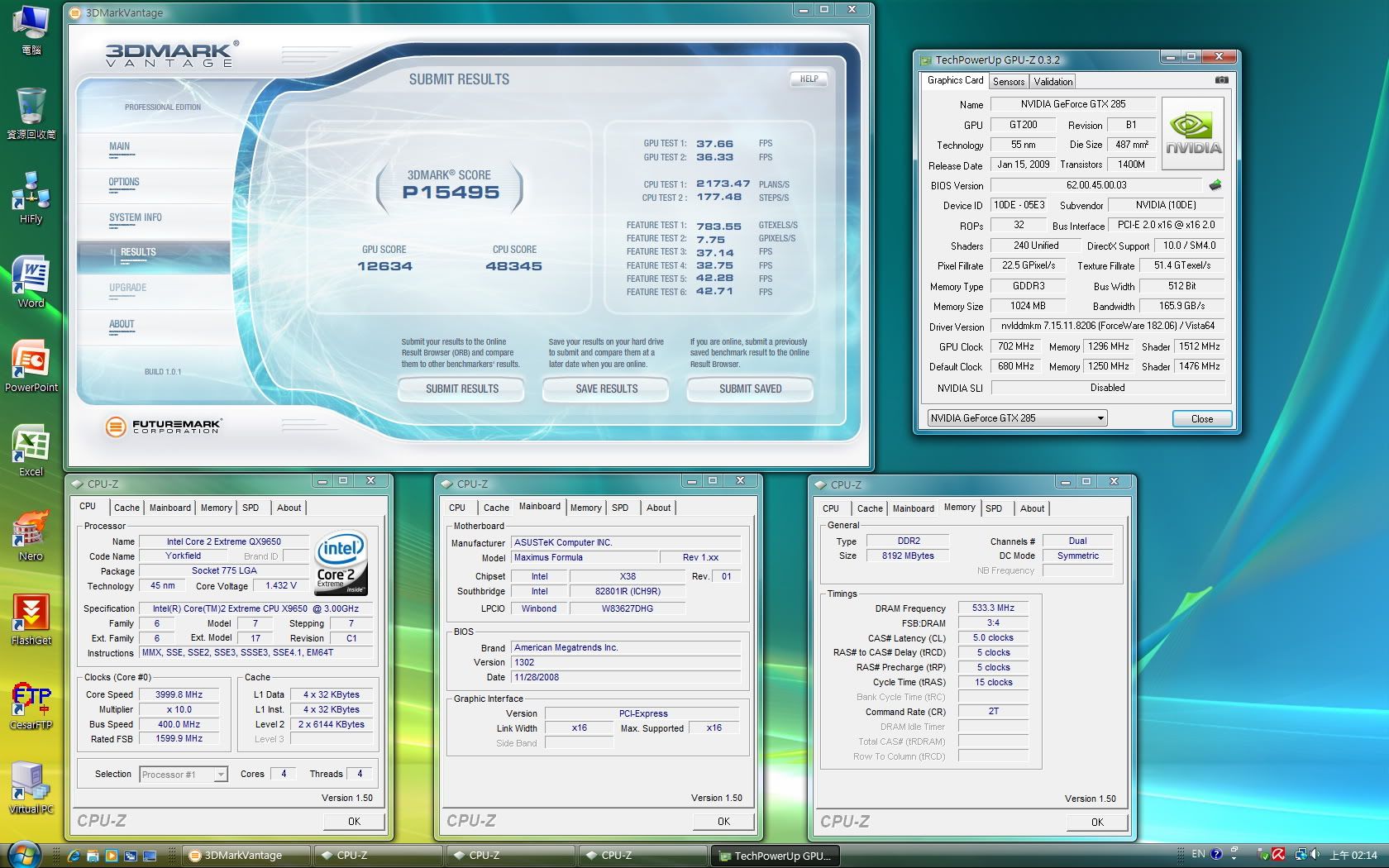
Task: Click the SUBMIT SAVED button
Action: tap(750, 389)
